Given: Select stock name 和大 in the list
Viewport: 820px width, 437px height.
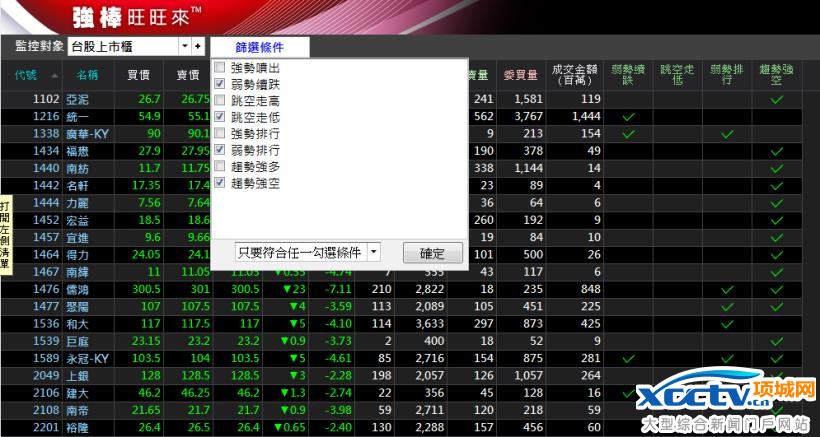Looking at the screenshot, I should point(77,324).
